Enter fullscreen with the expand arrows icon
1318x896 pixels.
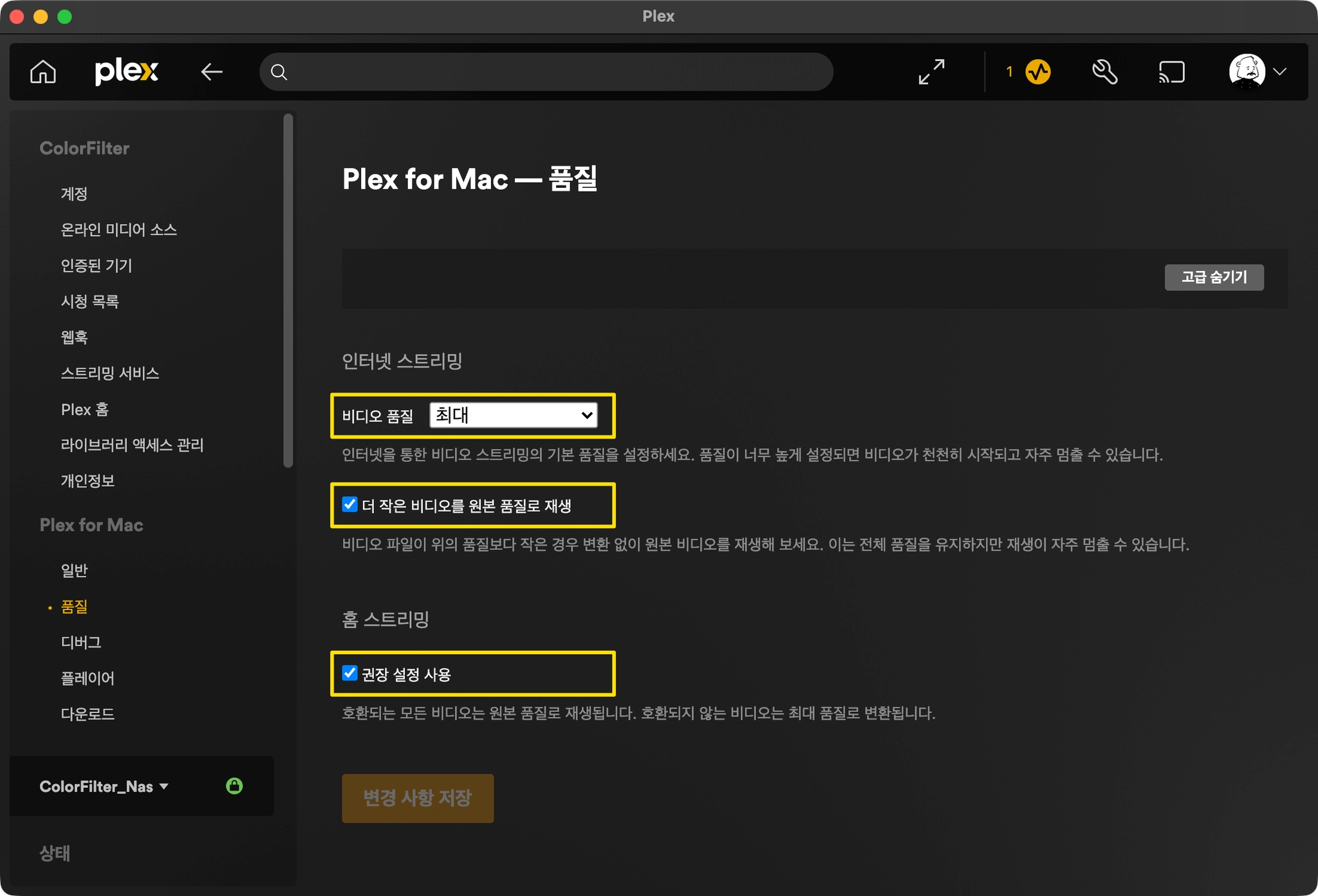[931, 72]
